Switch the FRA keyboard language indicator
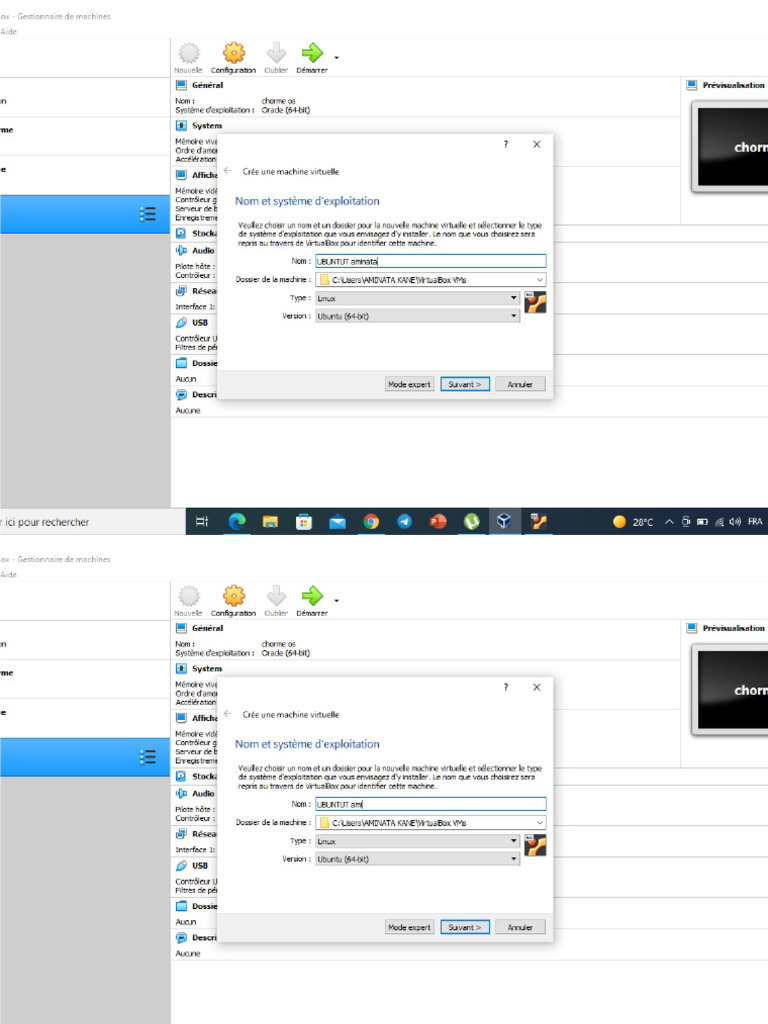 tap(755, 522)
